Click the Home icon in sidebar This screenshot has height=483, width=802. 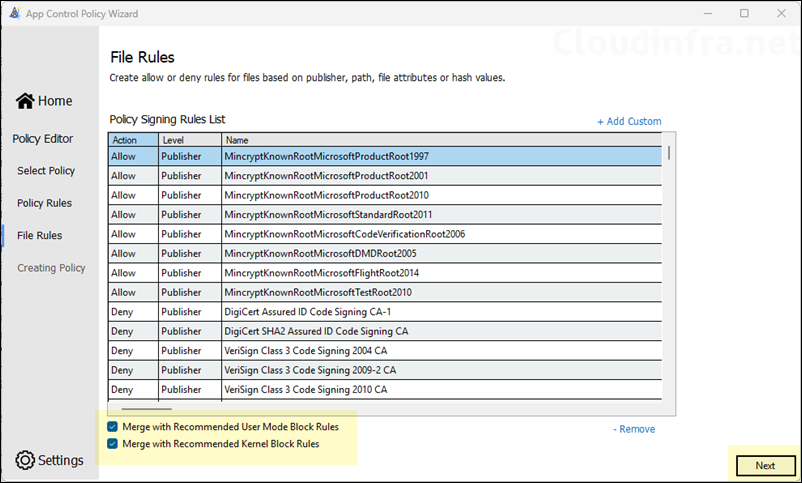pos(26,101)
